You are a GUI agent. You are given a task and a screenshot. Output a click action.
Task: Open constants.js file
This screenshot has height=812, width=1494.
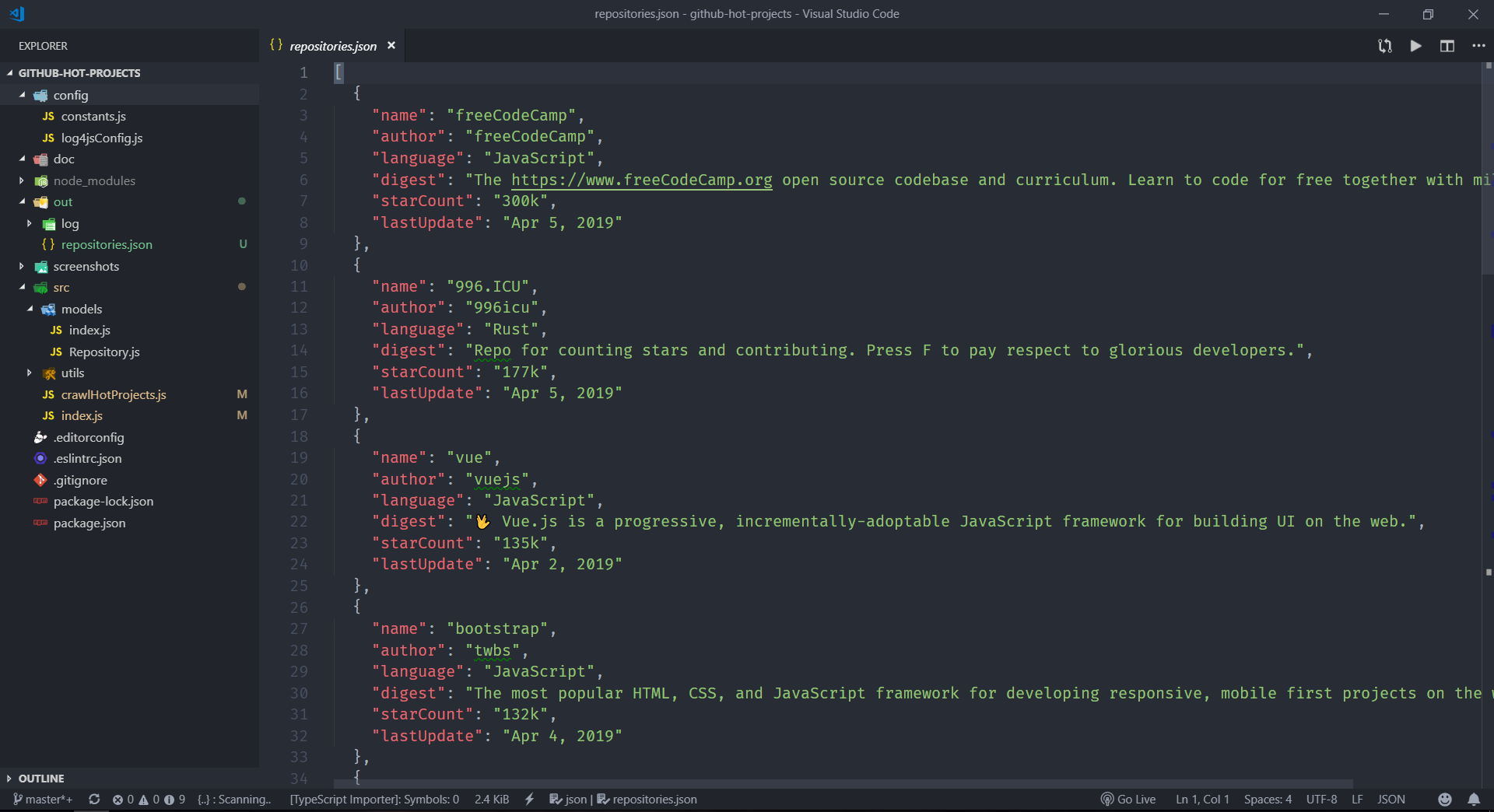click(93, 116)
